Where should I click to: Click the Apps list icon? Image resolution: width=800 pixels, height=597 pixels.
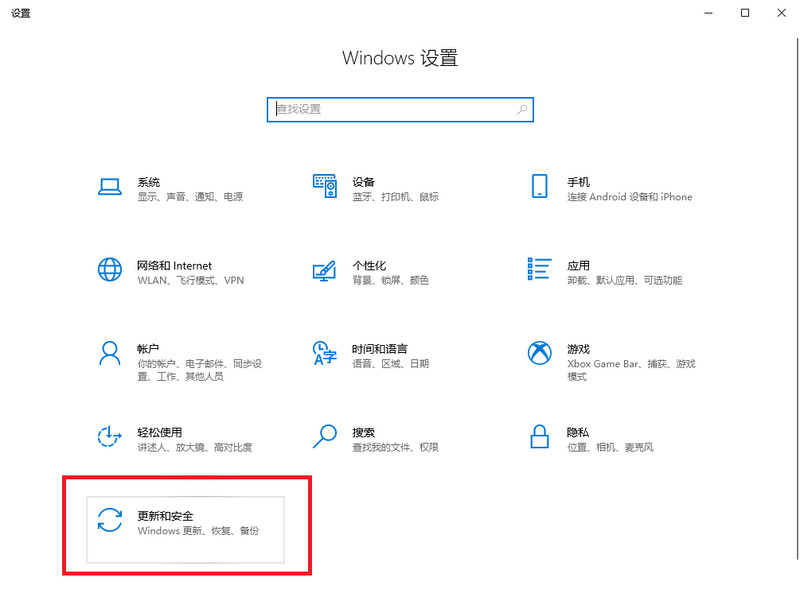tap(539, 269)
